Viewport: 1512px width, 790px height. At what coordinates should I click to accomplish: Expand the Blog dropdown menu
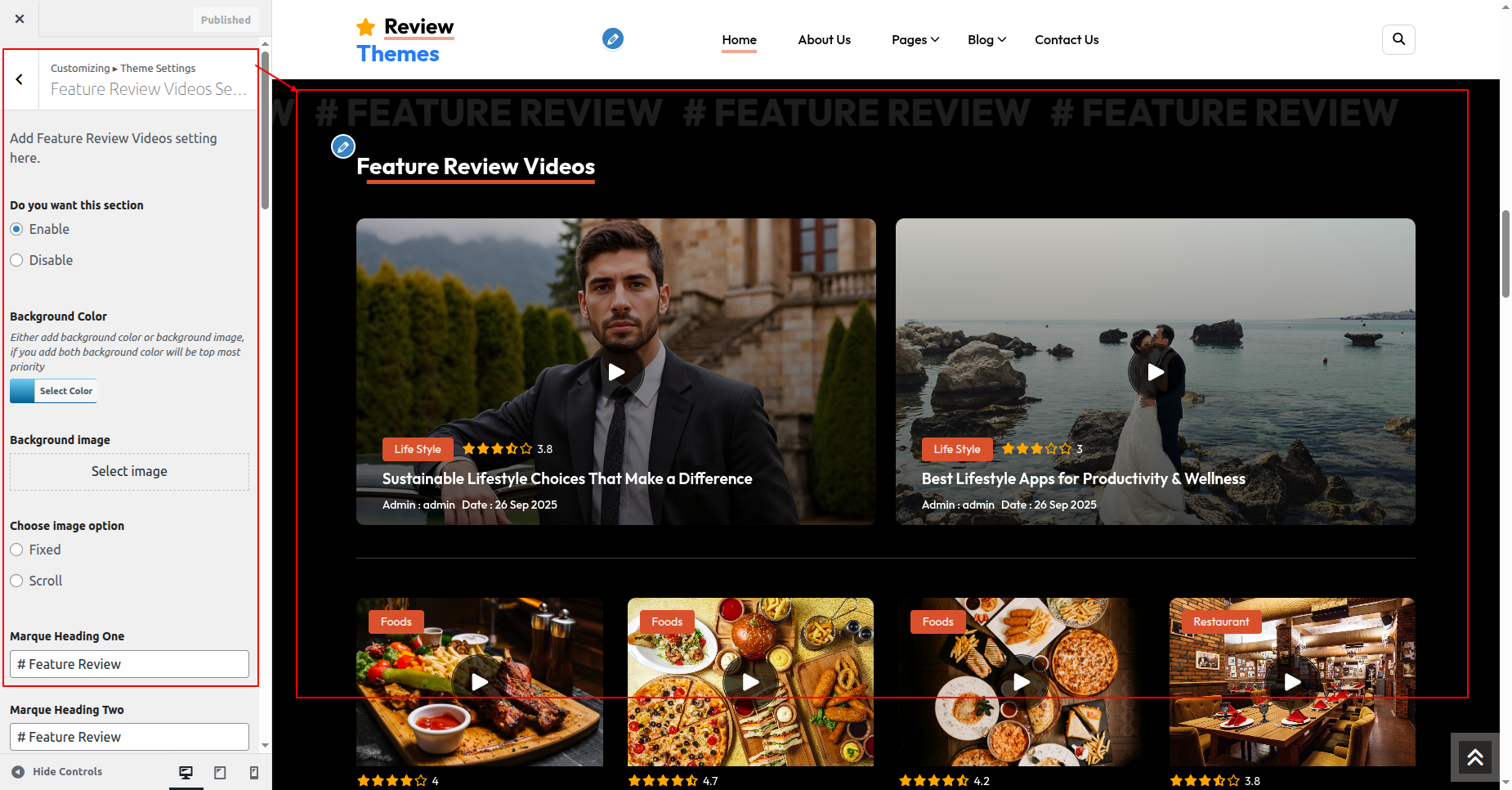point(986,40)
